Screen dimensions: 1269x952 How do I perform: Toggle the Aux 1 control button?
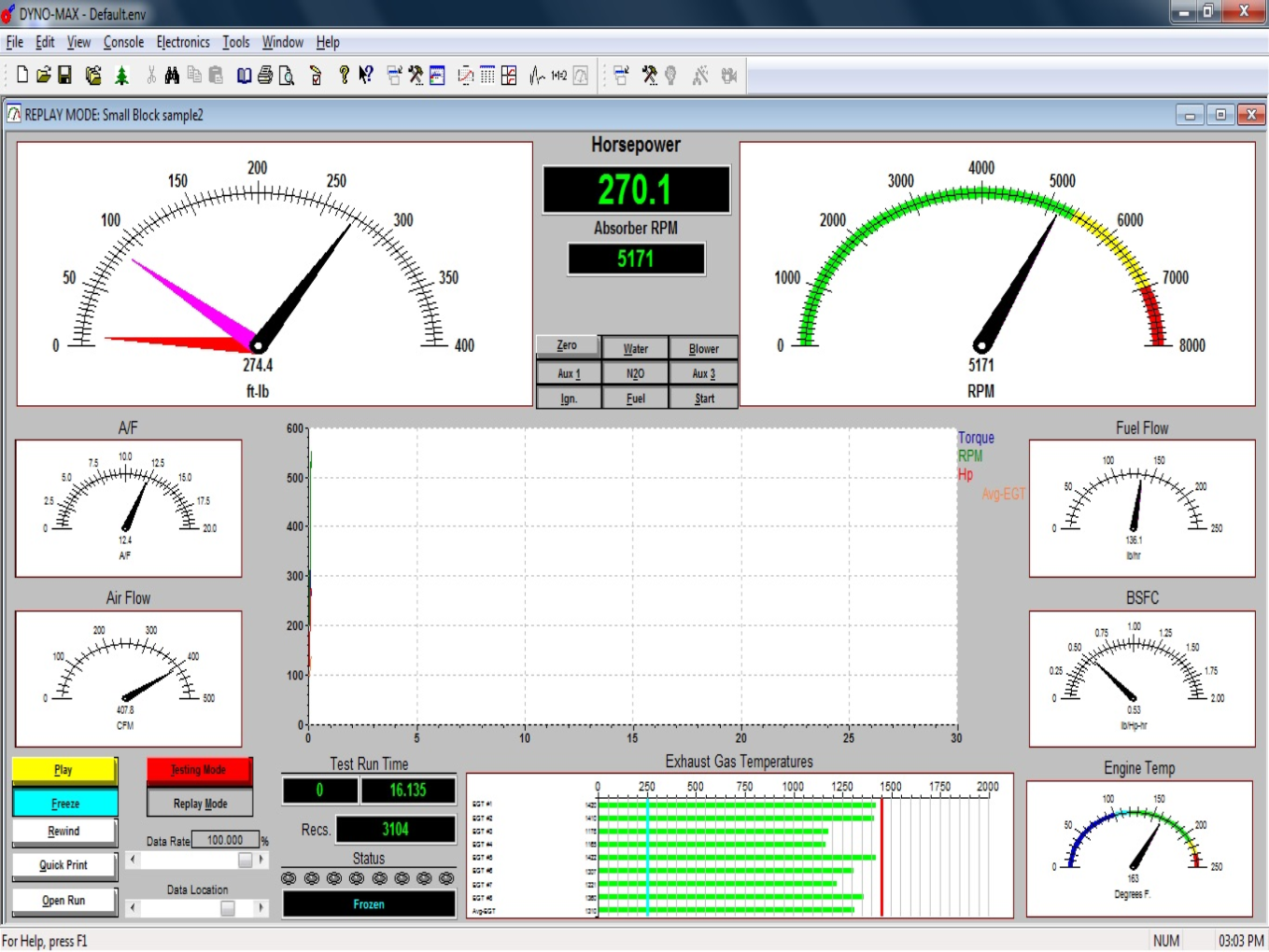coord(569,373)
